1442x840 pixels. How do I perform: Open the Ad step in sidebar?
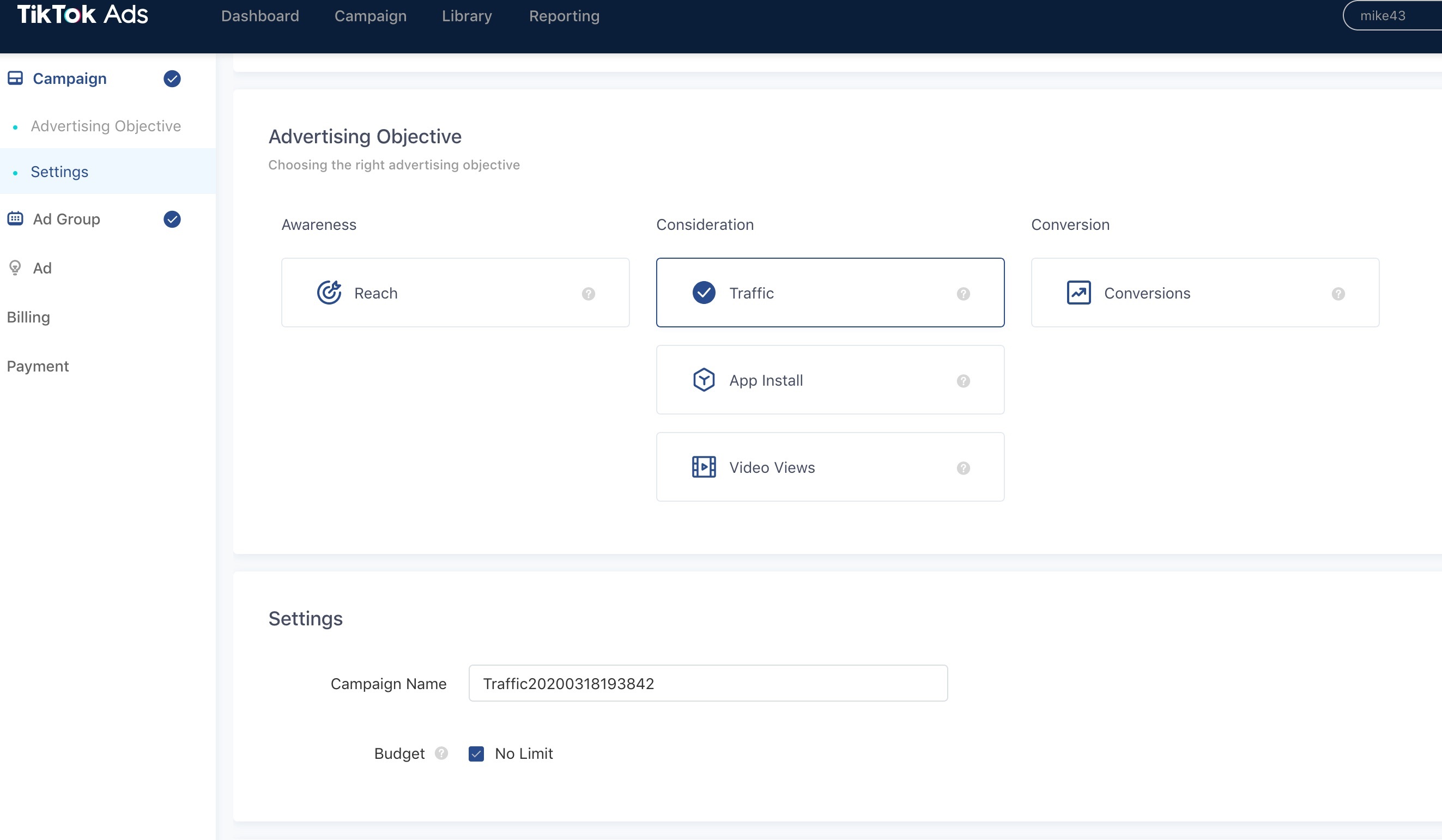point(43,268)
